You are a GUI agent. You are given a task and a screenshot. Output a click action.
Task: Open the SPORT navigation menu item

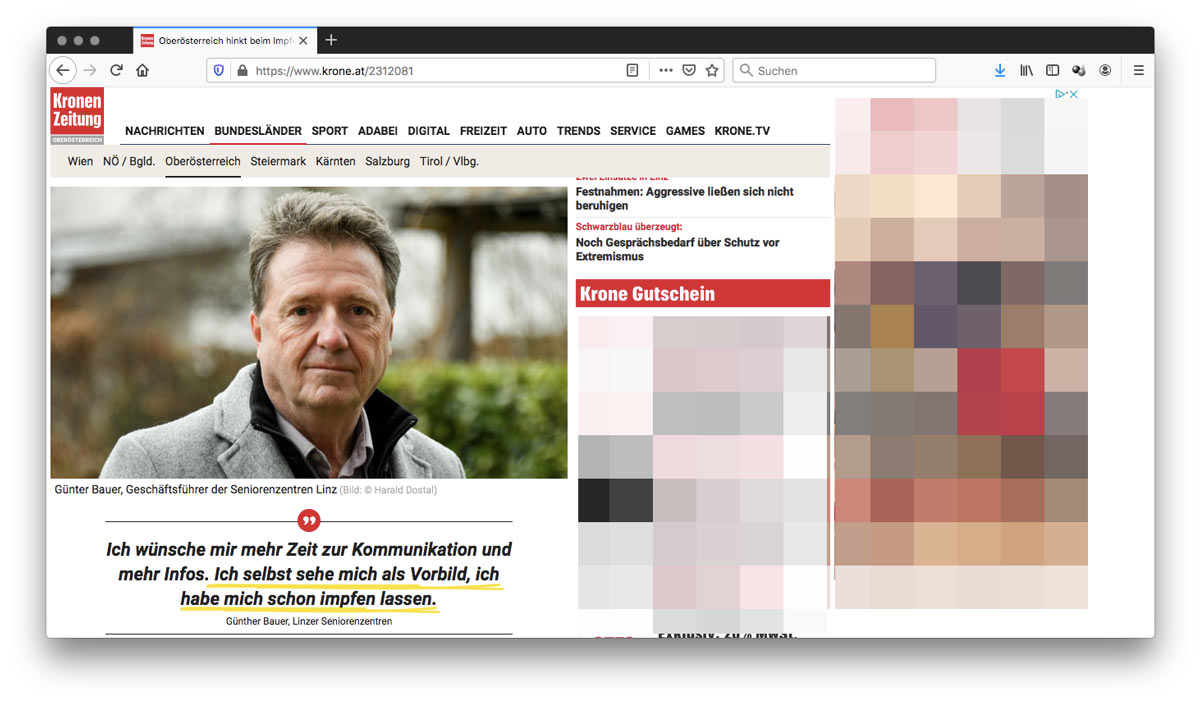pos(329,131)
